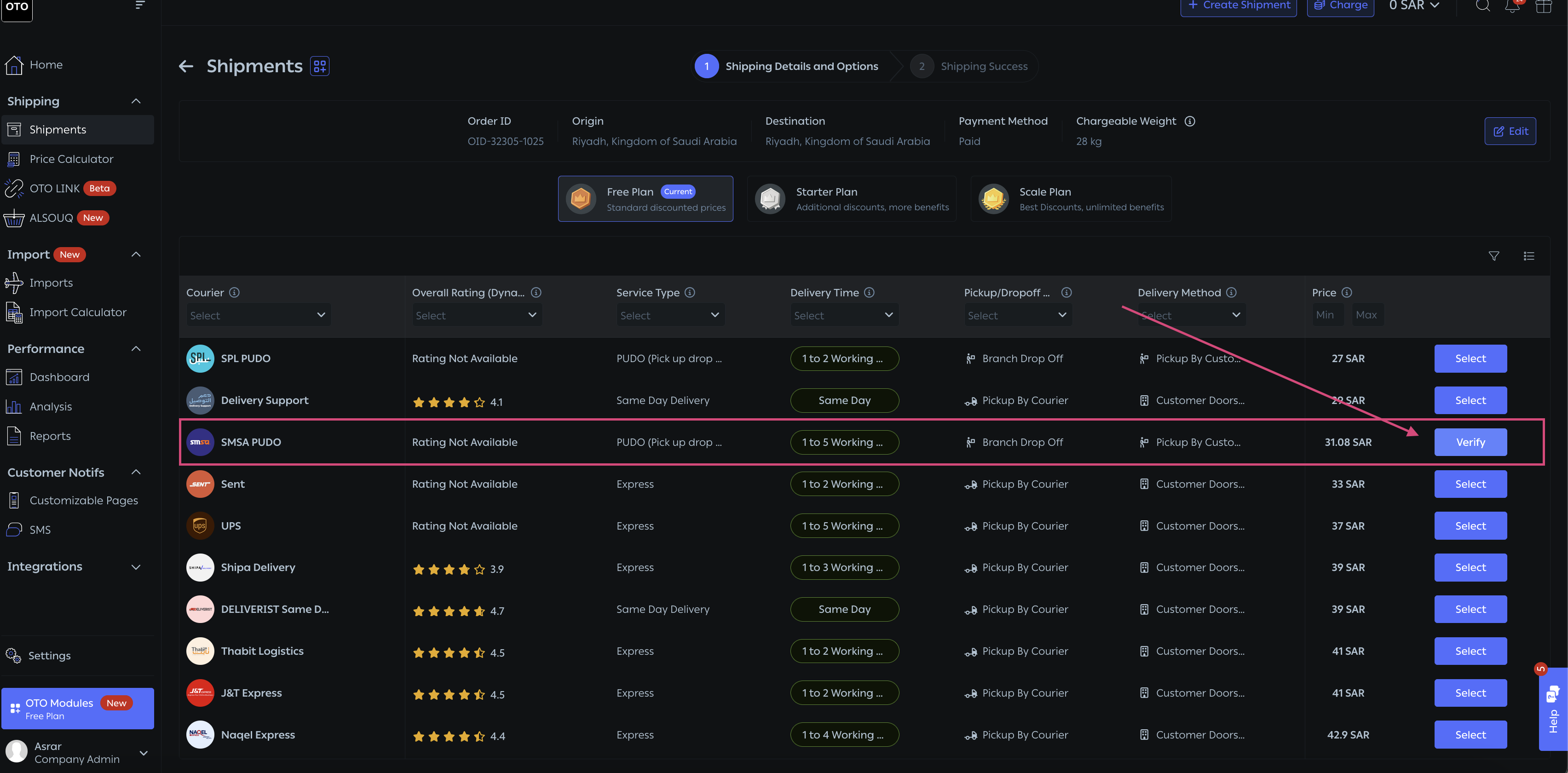Open the Service Type filter dropdown

669,315
